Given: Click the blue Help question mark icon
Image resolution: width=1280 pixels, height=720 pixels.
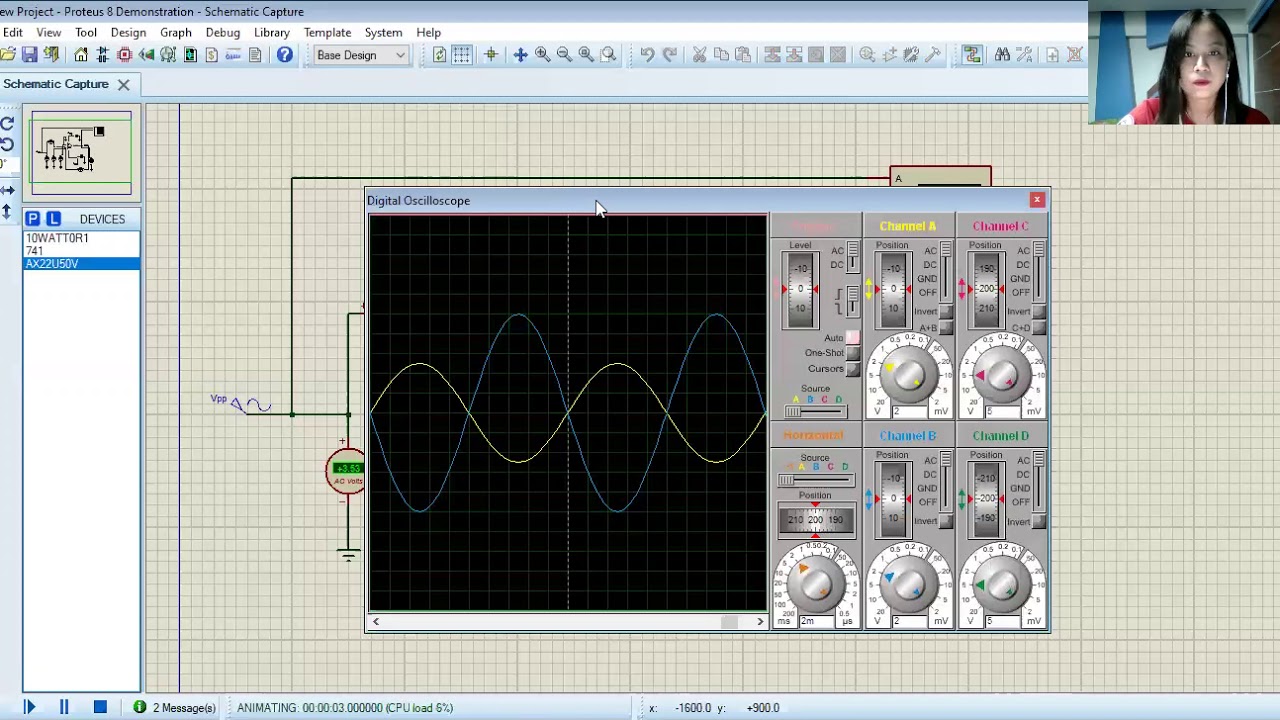Looking at the screenshot, I should (x=285, y=55).
